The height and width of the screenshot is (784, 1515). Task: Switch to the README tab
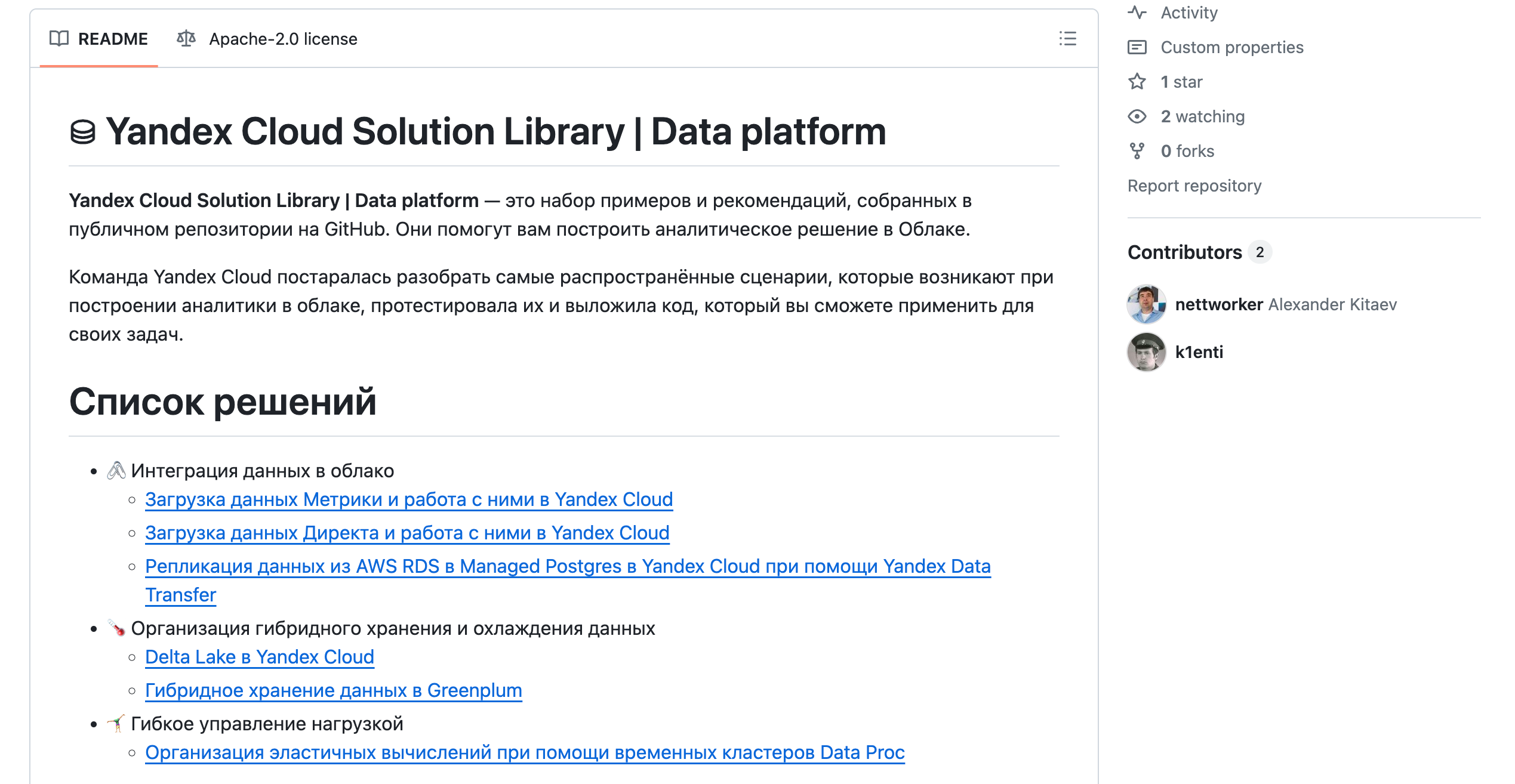point(112,39)
